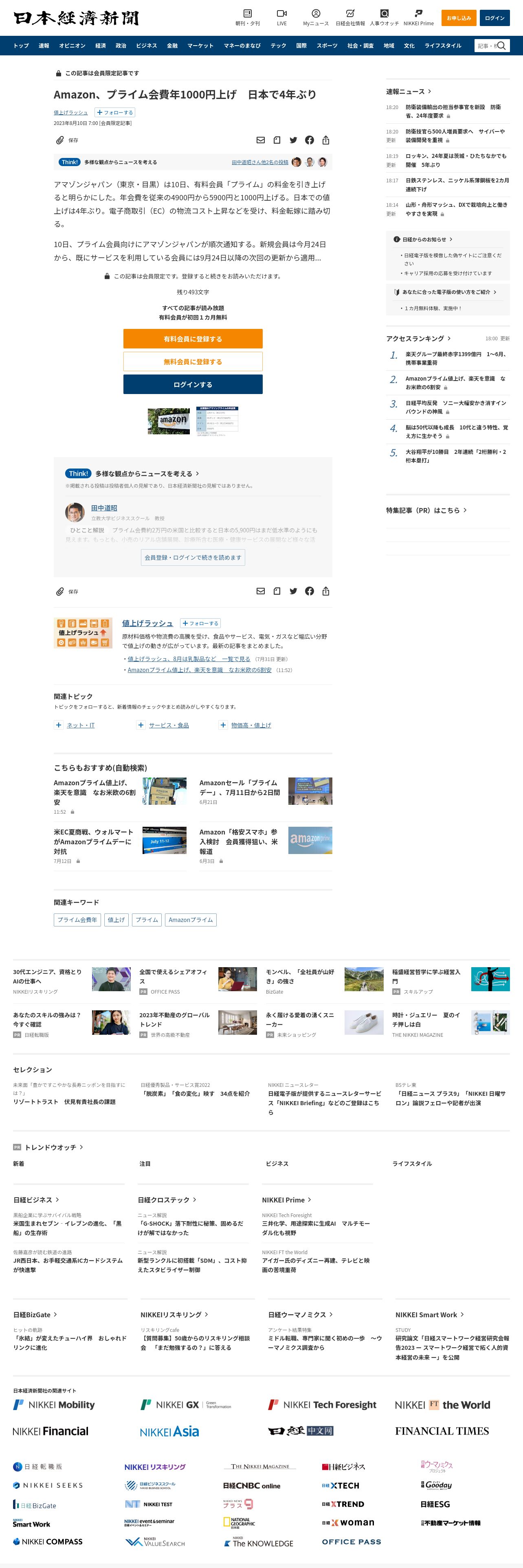Open 値上げラッシュ、8月は乳製品など link

pyautogui.click(x=189, y=659)
